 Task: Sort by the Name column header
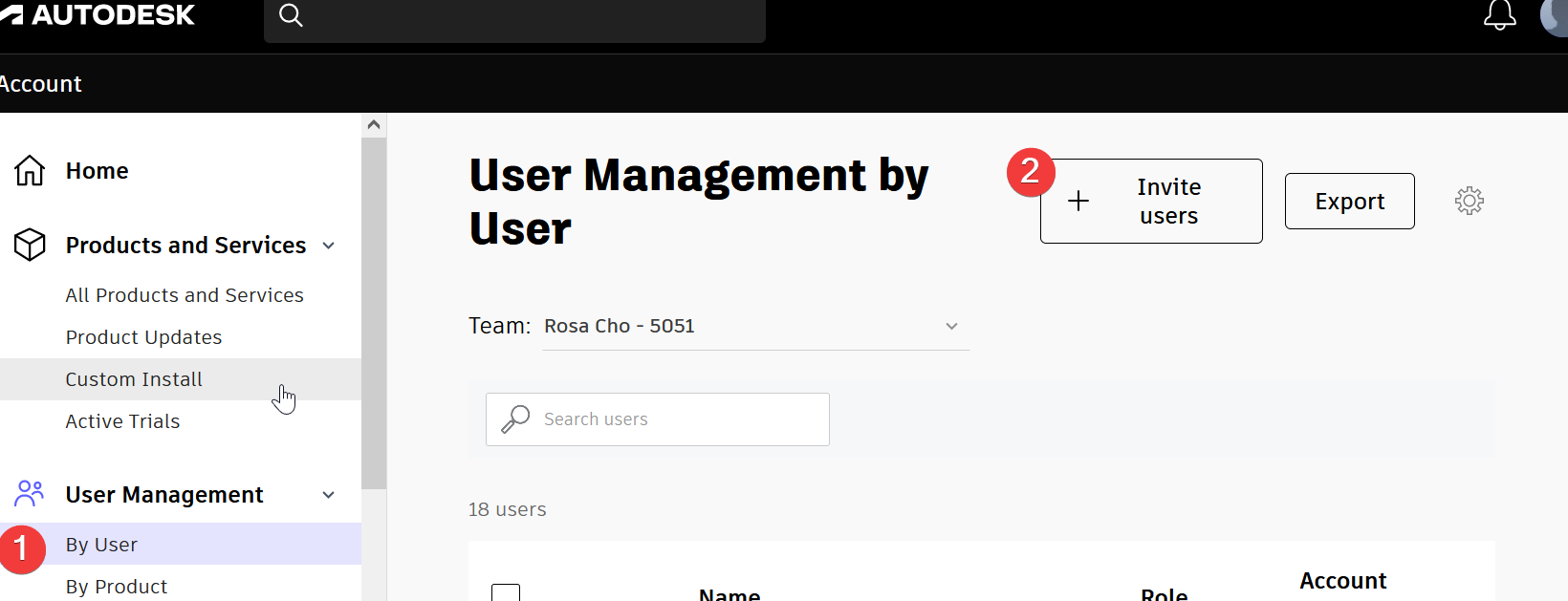tap(730, 594)
